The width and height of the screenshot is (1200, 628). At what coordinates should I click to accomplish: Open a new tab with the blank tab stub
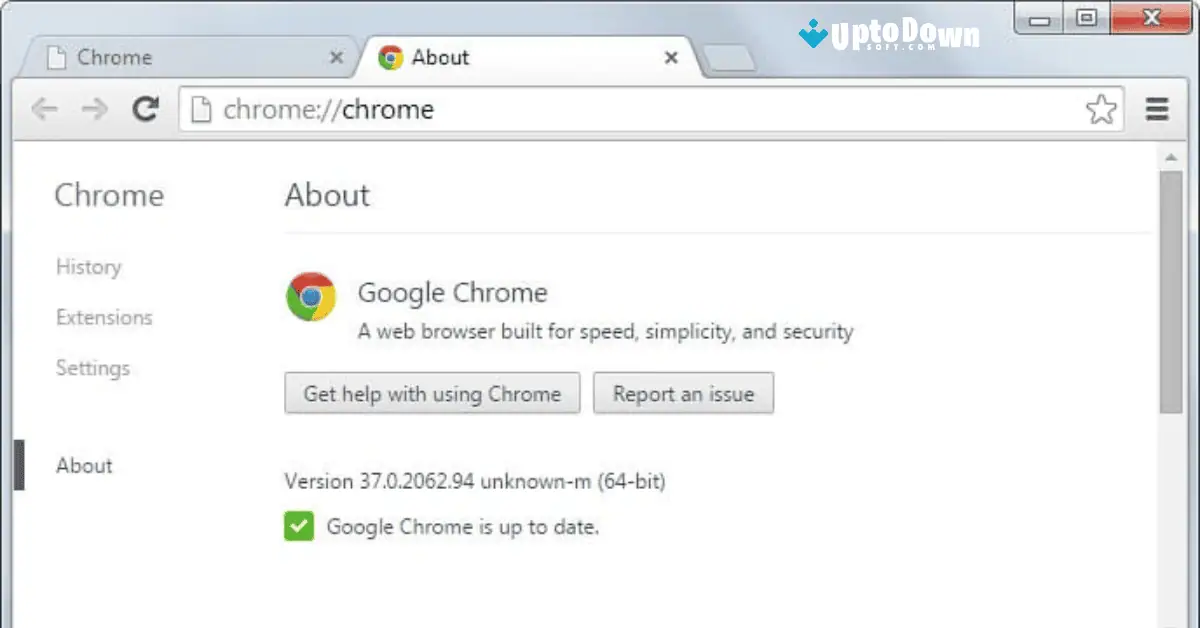pyautogui.click(x=726, y=58)
